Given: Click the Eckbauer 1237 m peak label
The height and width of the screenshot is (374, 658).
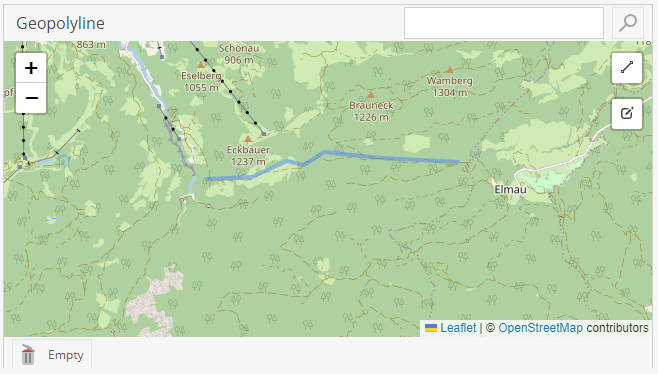Looking at the screenshot, I should tap(248, 156).
